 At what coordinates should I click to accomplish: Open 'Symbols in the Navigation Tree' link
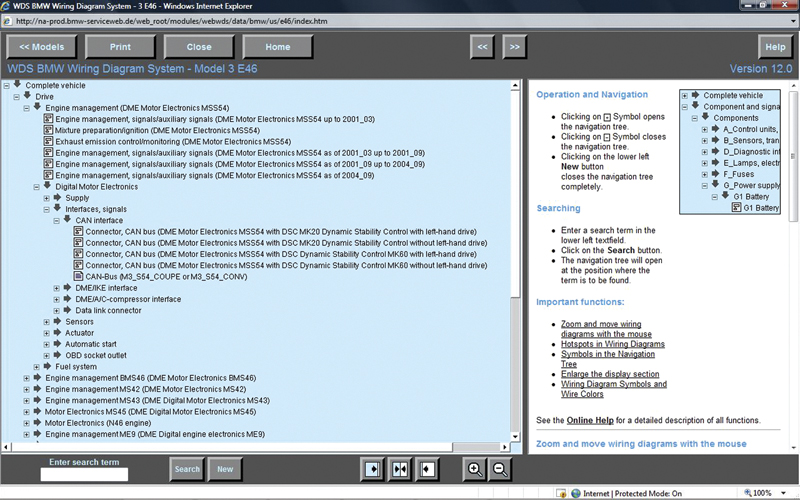608,359
